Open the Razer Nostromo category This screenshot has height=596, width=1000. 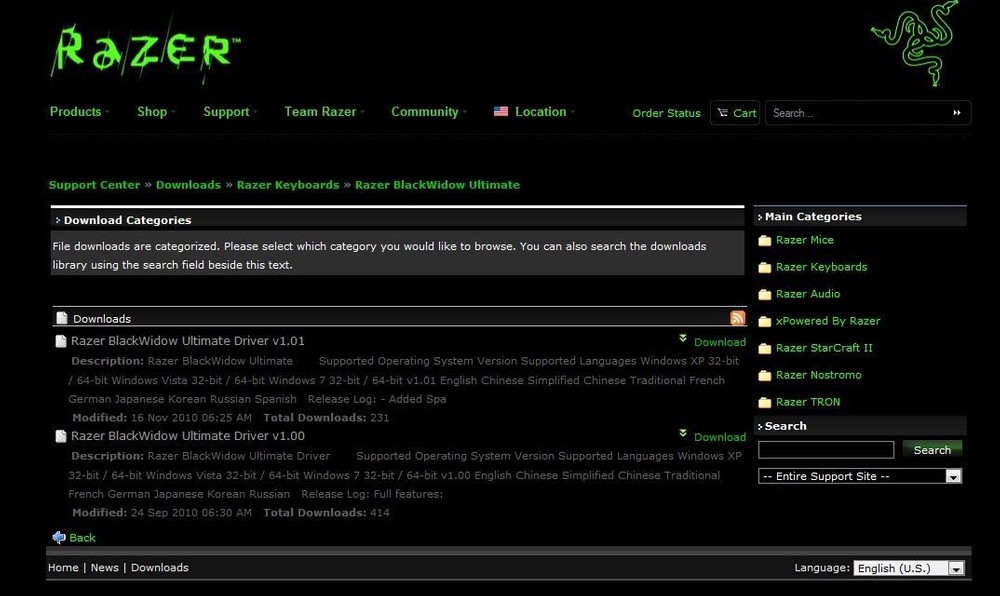(818, 375)
